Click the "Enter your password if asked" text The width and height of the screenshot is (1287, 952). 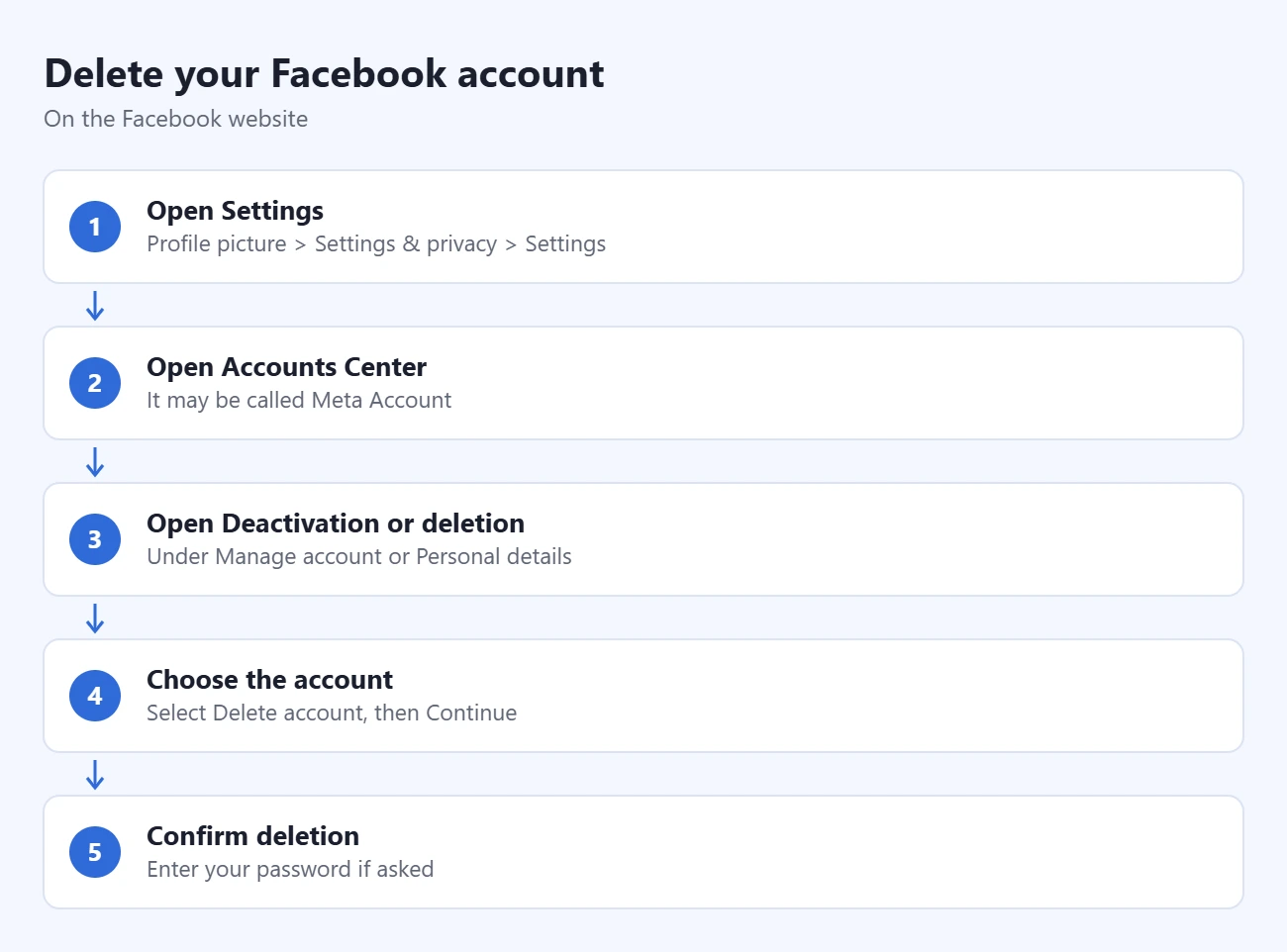[x=290, y=869]
